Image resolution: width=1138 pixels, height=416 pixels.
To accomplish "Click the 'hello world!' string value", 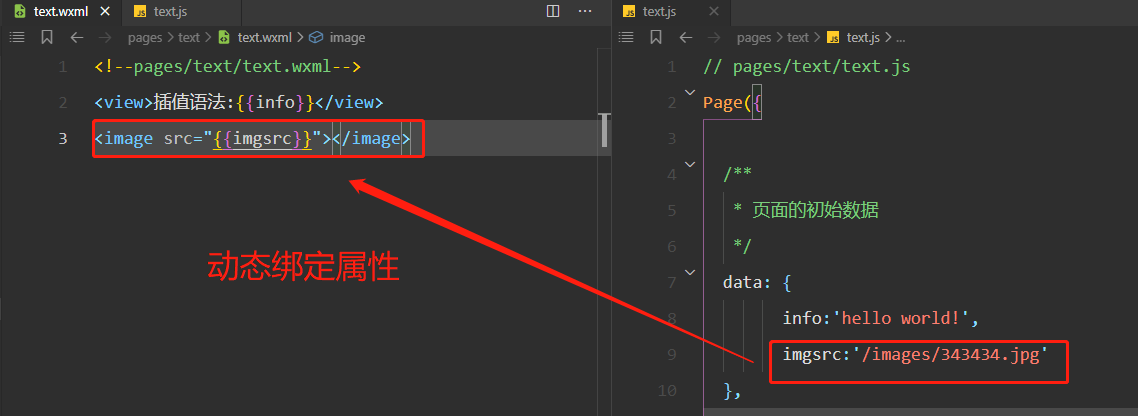I will pyautogui.click(x=902, y=319).
